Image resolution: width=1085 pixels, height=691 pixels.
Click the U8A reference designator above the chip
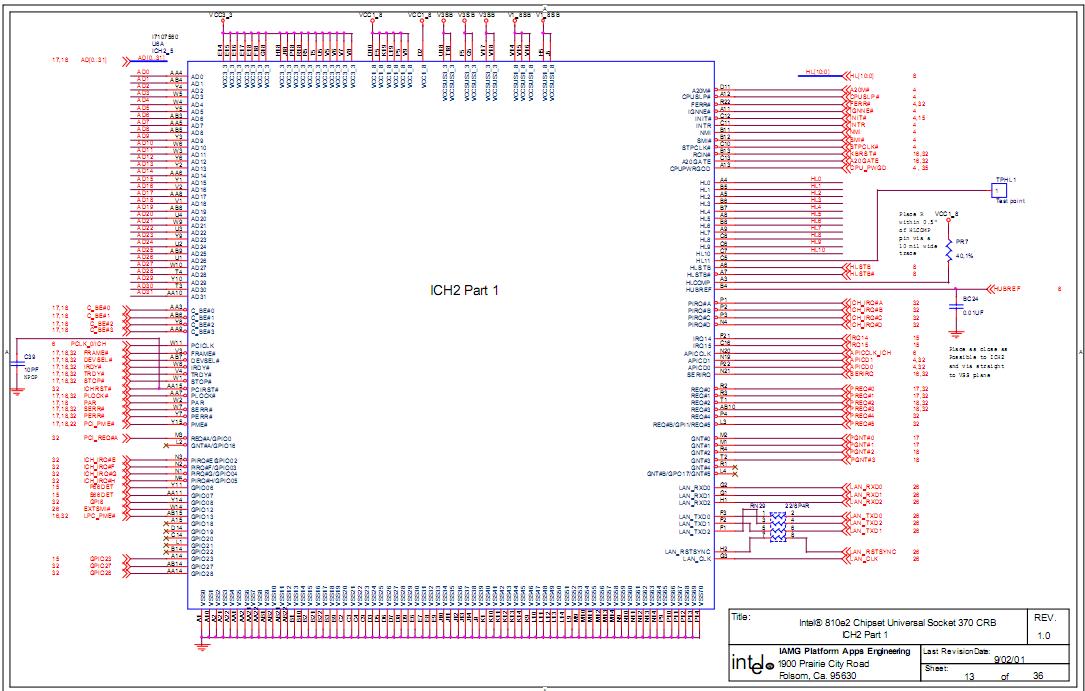click(158, 43)
